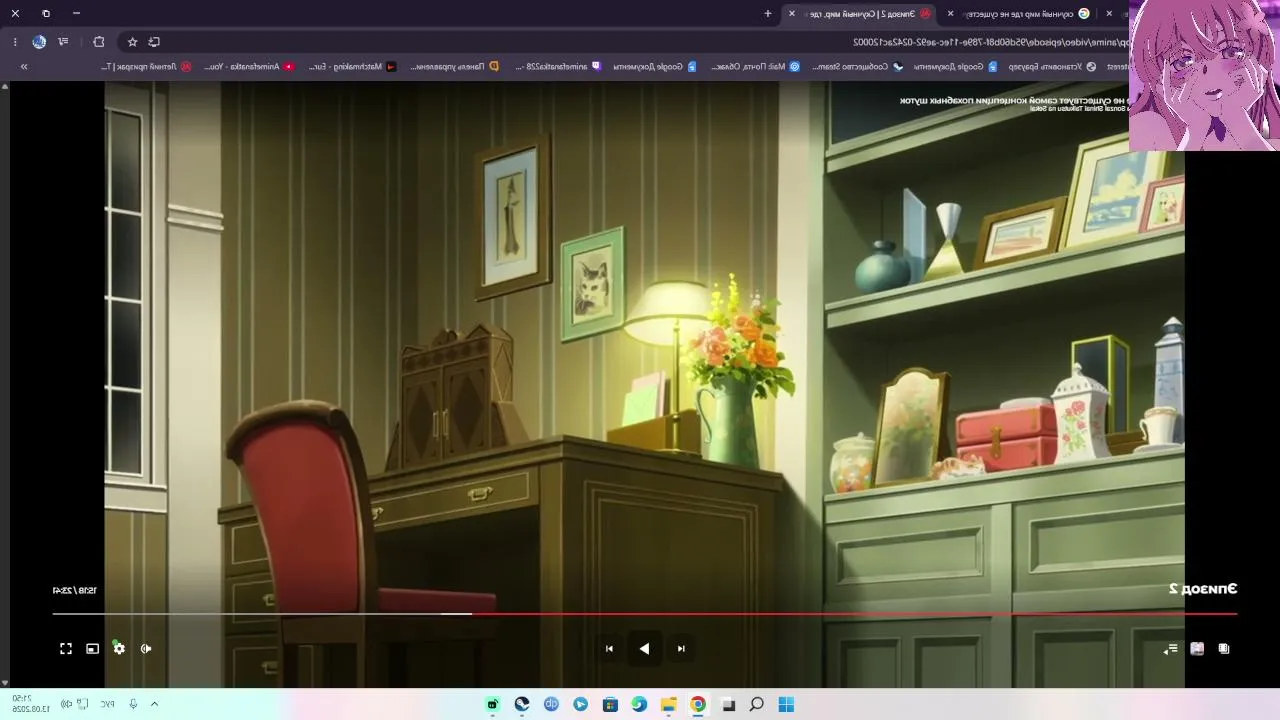Click the page scrollbar up arrow
This screenshot has height=720, width=1280.
pos(5,87)
